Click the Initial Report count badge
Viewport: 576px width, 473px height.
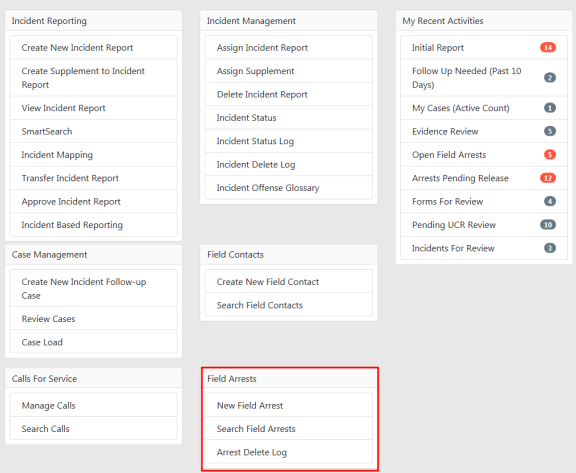548,47
